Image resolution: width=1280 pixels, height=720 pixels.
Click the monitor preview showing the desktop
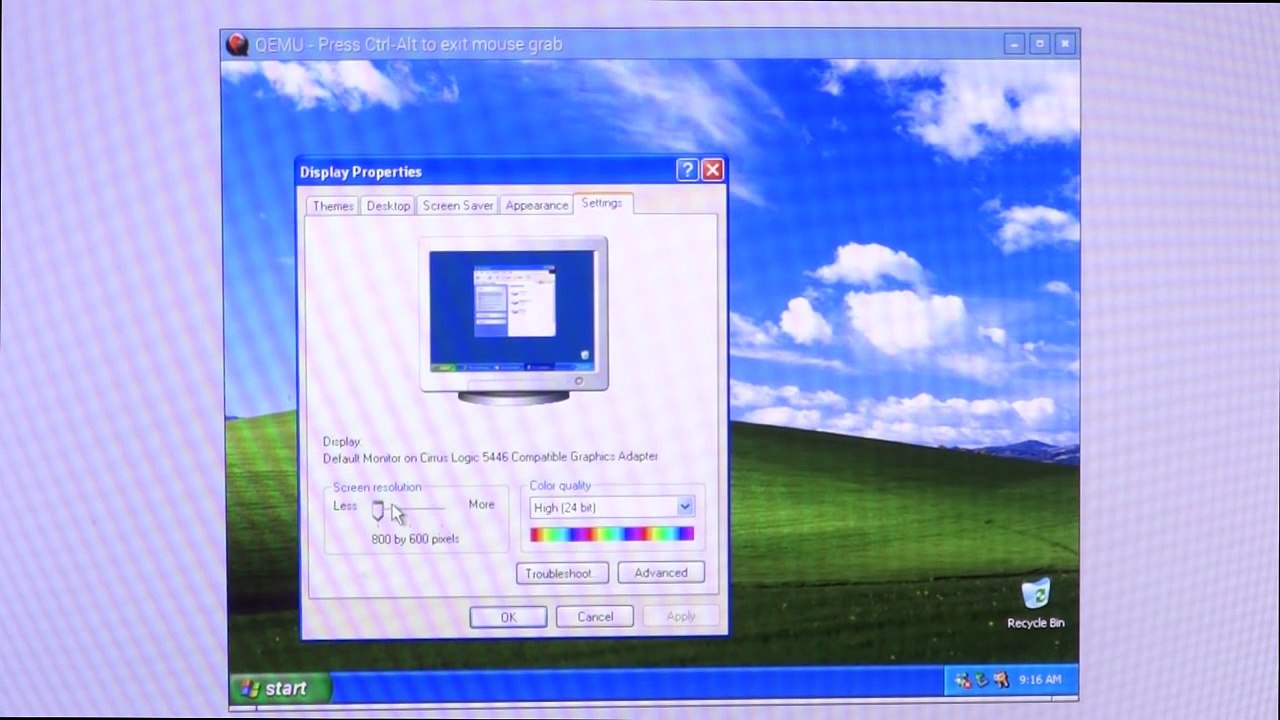(x=513, y=310)
